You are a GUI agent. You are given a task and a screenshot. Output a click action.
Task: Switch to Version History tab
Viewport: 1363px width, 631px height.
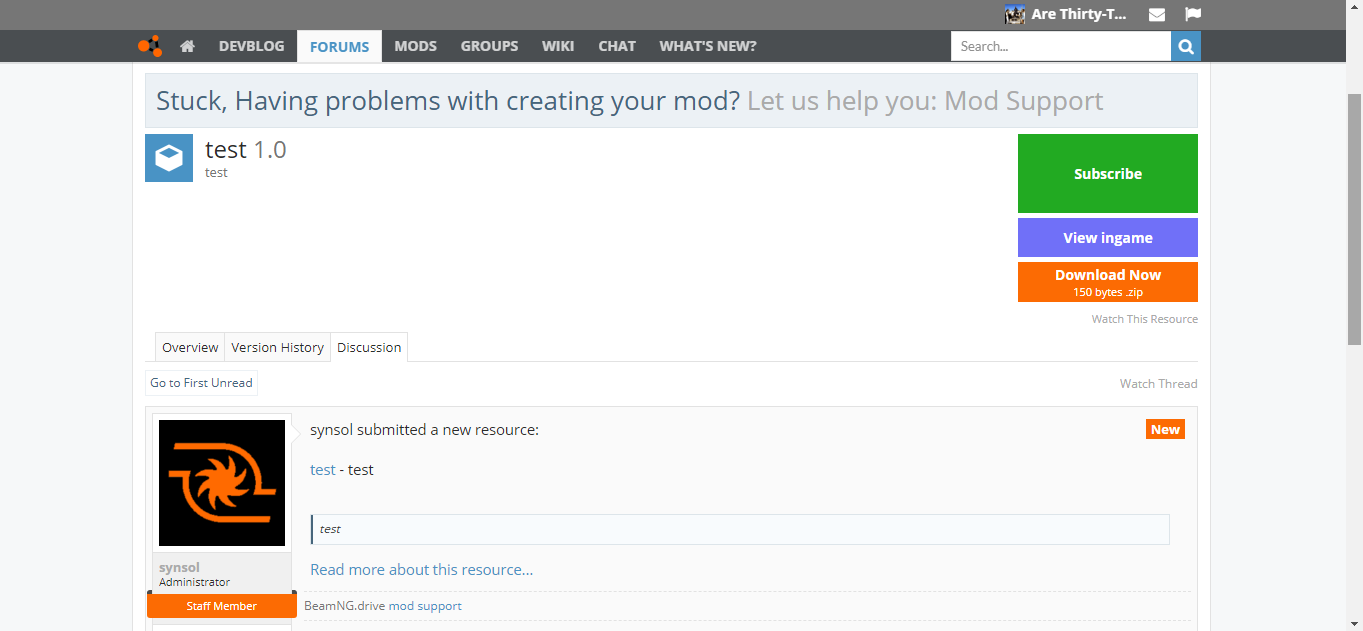point(278,347)
